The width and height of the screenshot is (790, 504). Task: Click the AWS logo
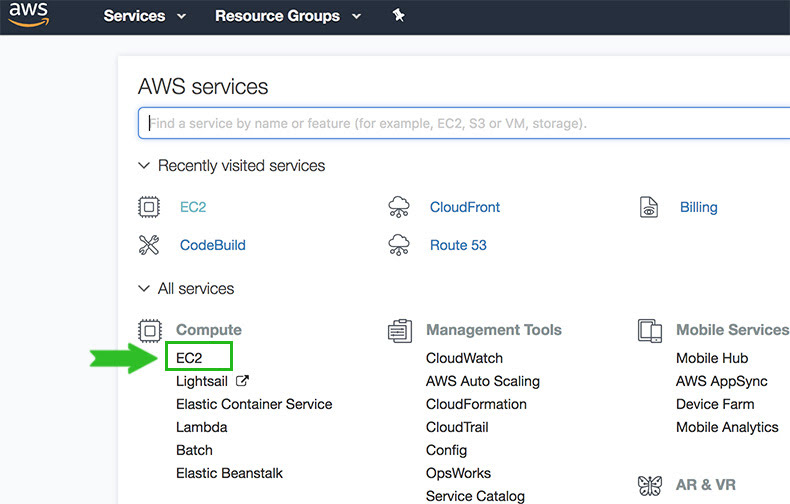(x=29, y=16)
